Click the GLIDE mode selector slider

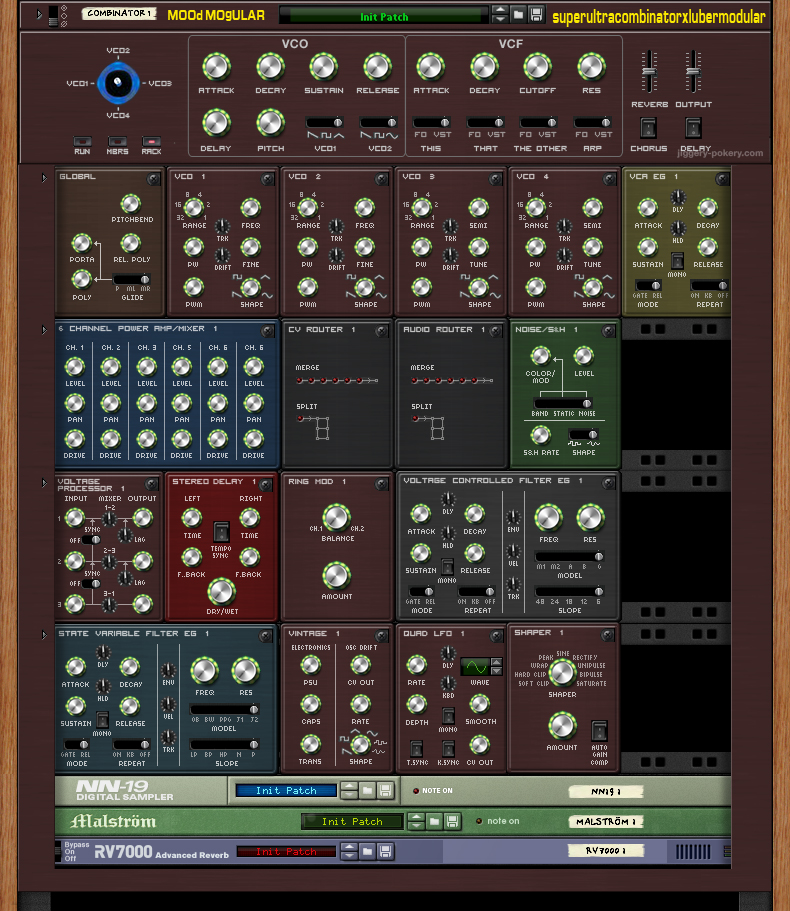(132, 279)
